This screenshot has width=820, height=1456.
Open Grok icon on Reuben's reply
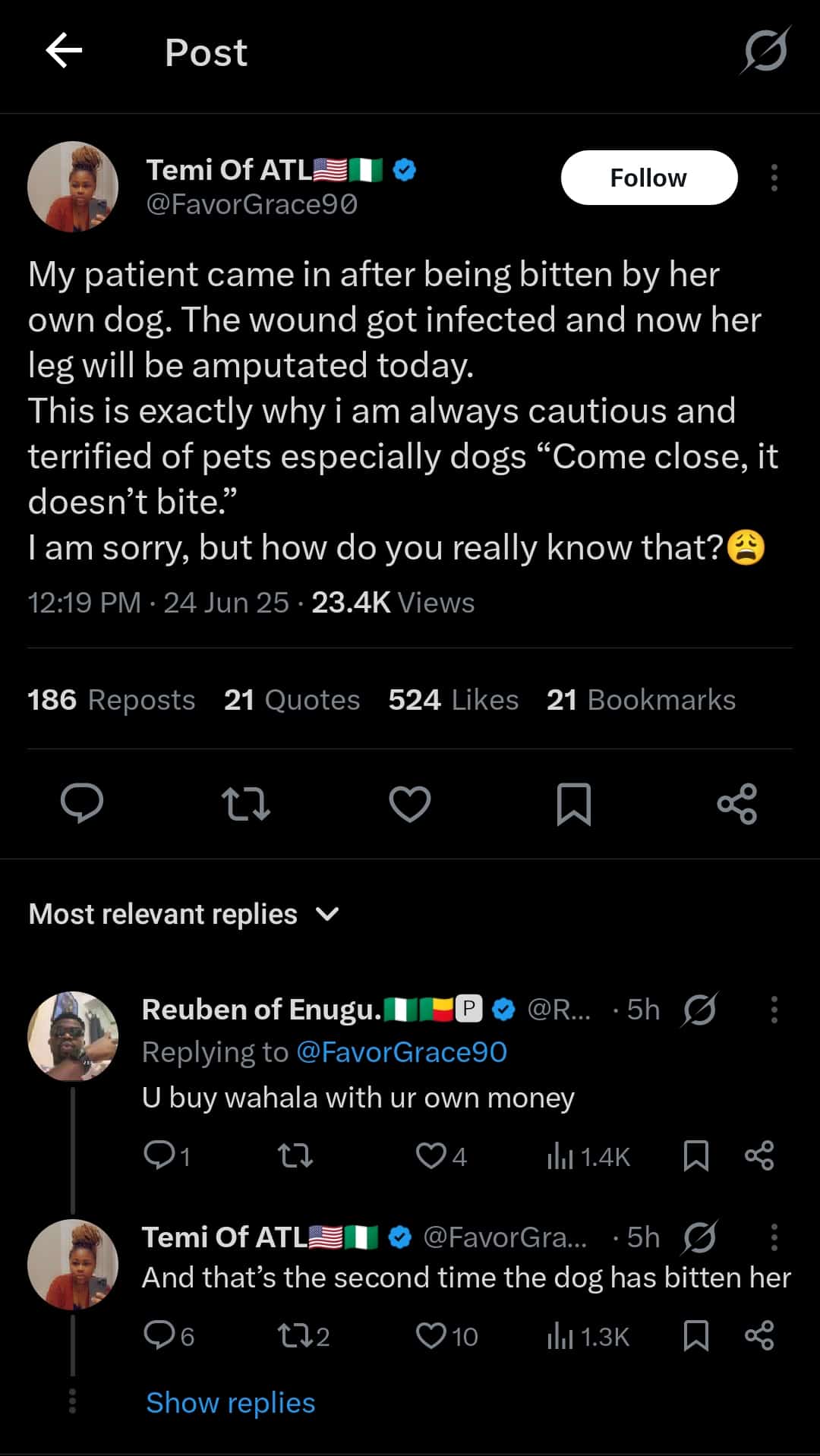(x=699, y=1010)
